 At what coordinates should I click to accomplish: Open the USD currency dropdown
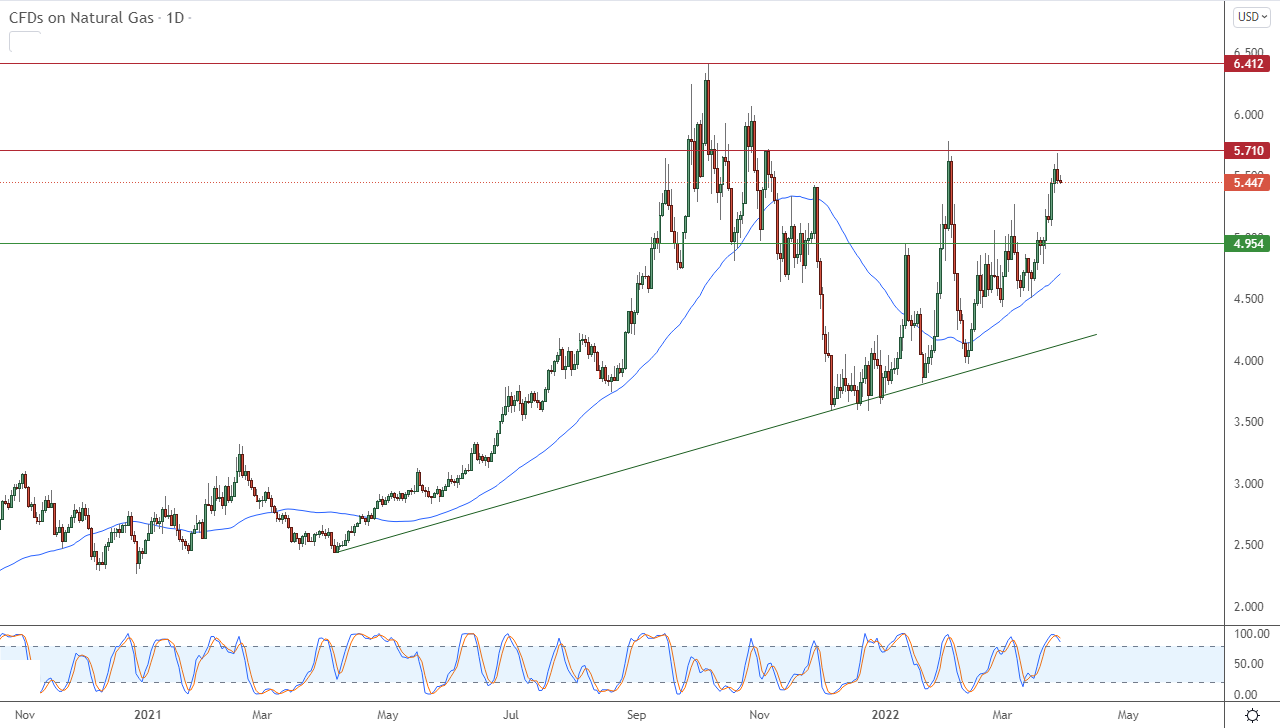[x=1251, y=16]
